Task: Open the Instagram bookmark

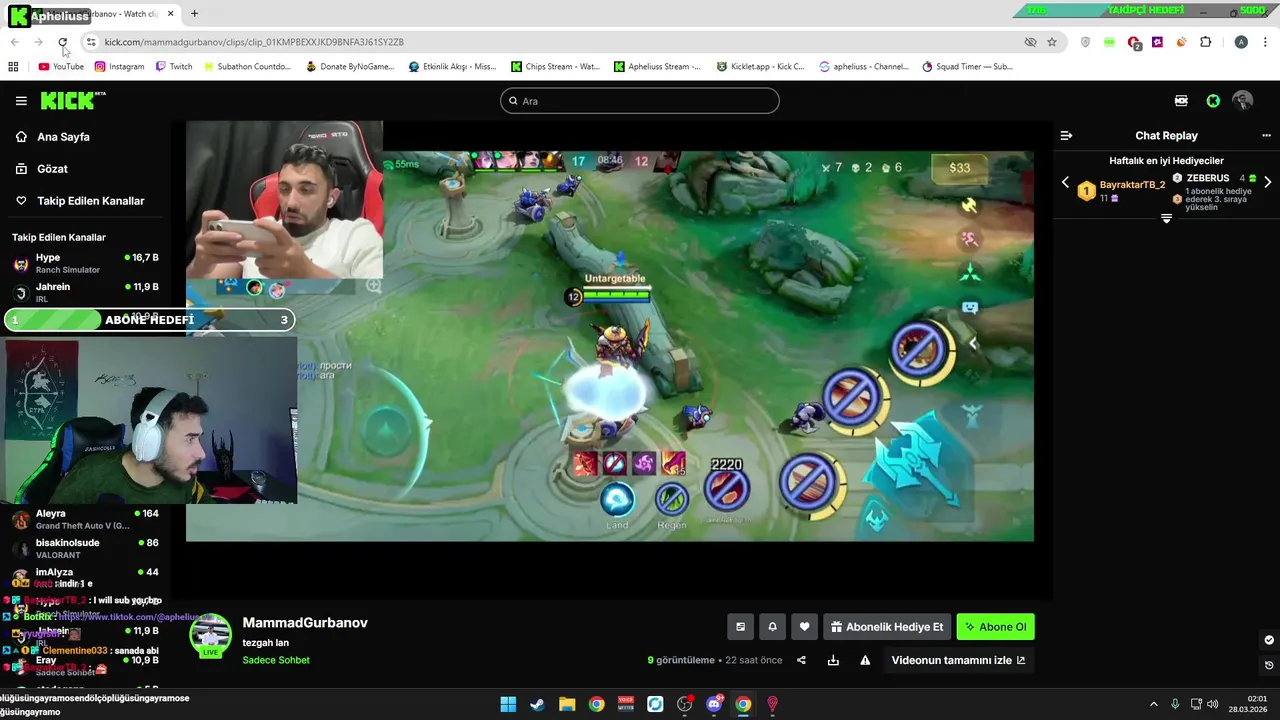Action: 119,67
